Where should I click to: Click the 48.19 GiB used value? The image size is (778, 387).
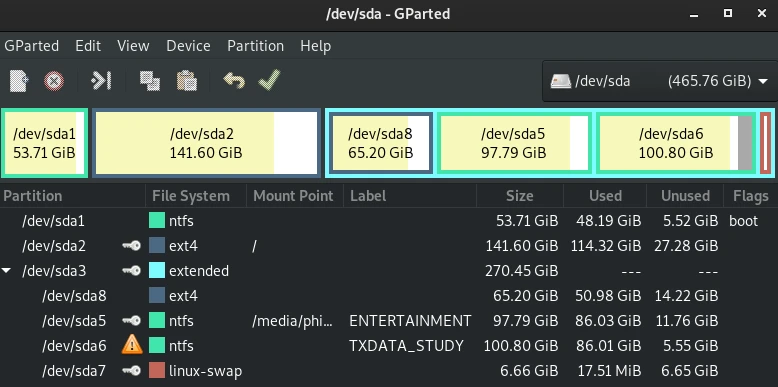click(609, 221)
